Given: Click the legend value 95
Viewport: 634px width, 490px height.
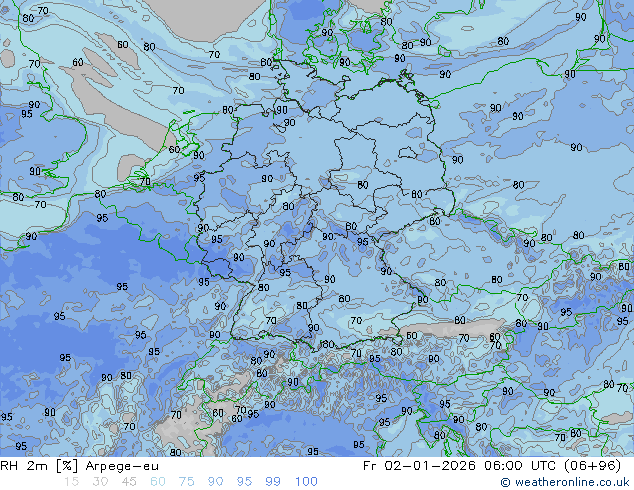Looking at the screenshot, I should [x=244, y=482].
